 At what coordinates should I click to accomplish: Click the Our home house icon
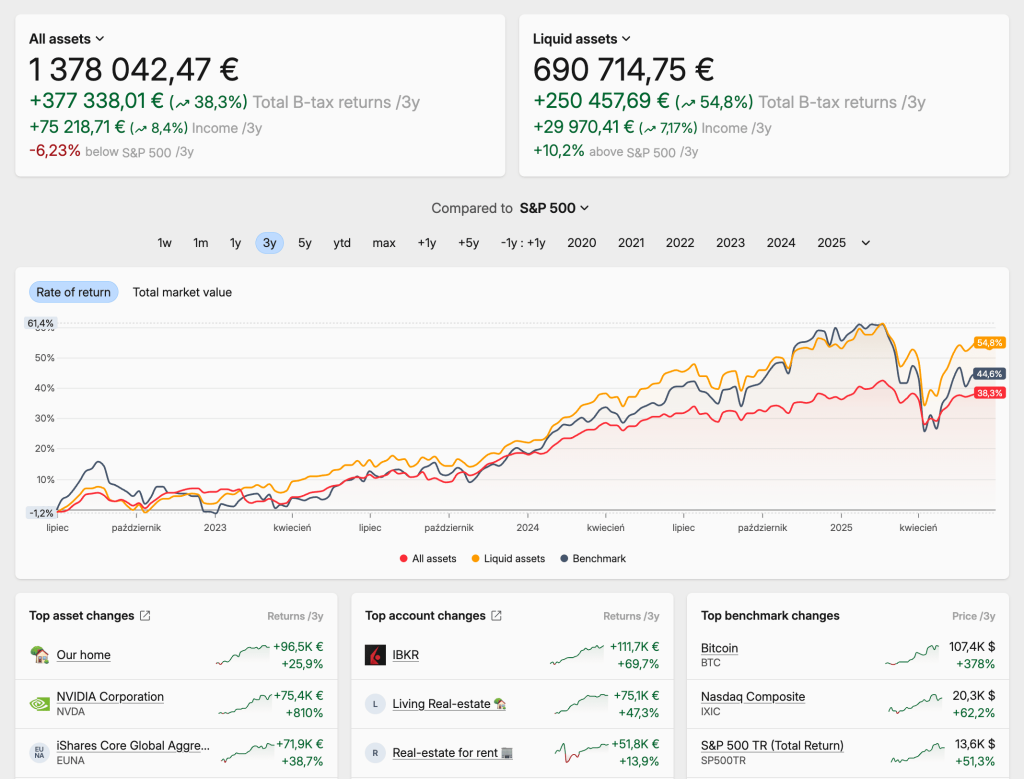coord(40,654)
